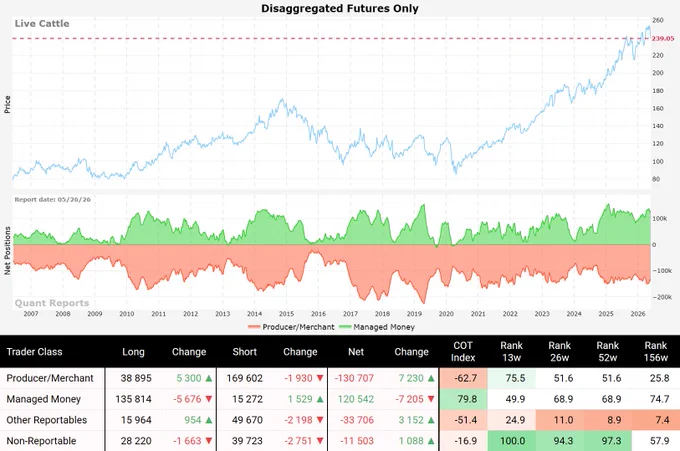Click Long value 38 895
The image size is (680, 451).
pyautogui.click(x=136, y=378)
